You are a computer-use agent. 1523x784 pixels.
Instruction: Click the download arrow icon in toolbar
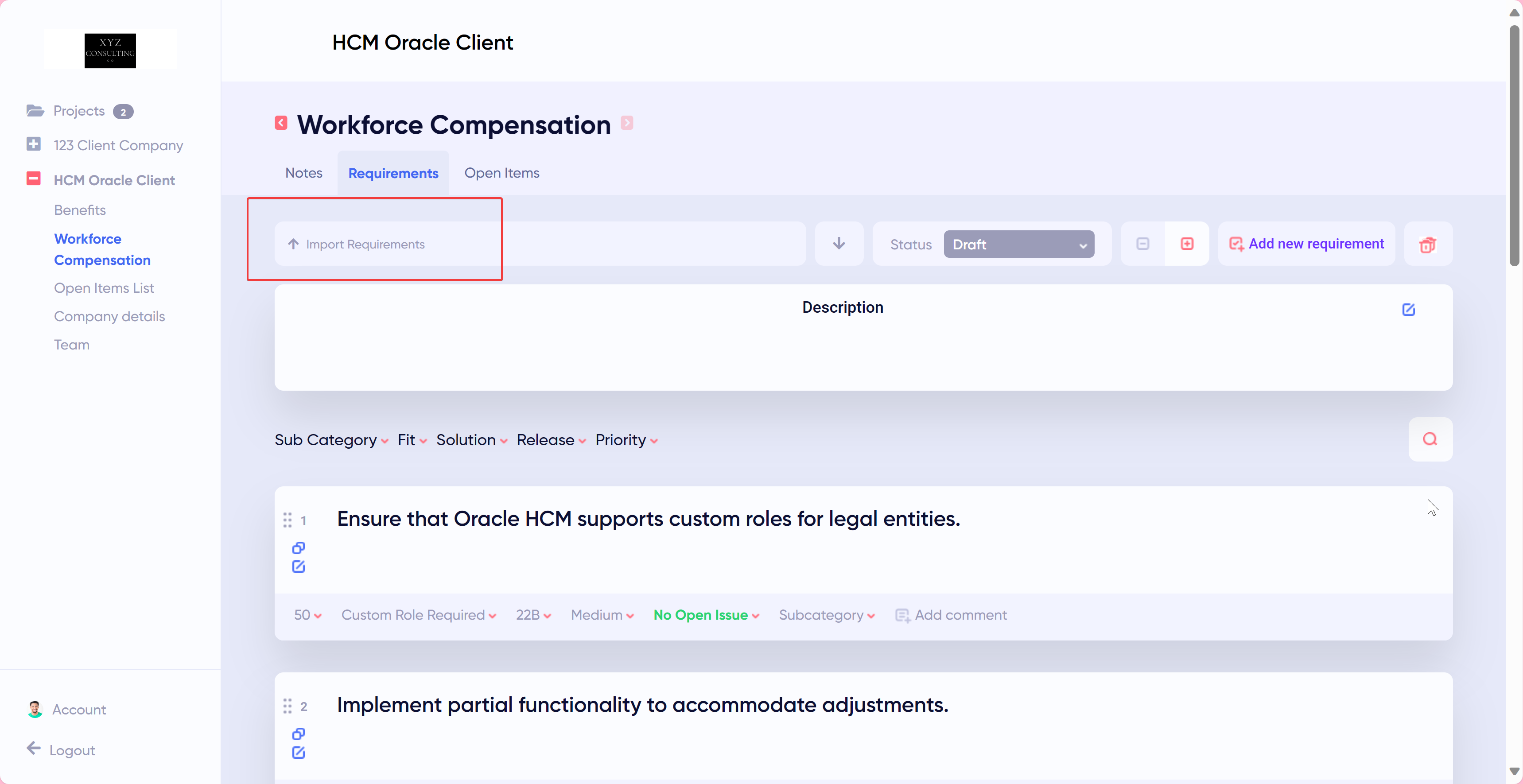point(839,244)
